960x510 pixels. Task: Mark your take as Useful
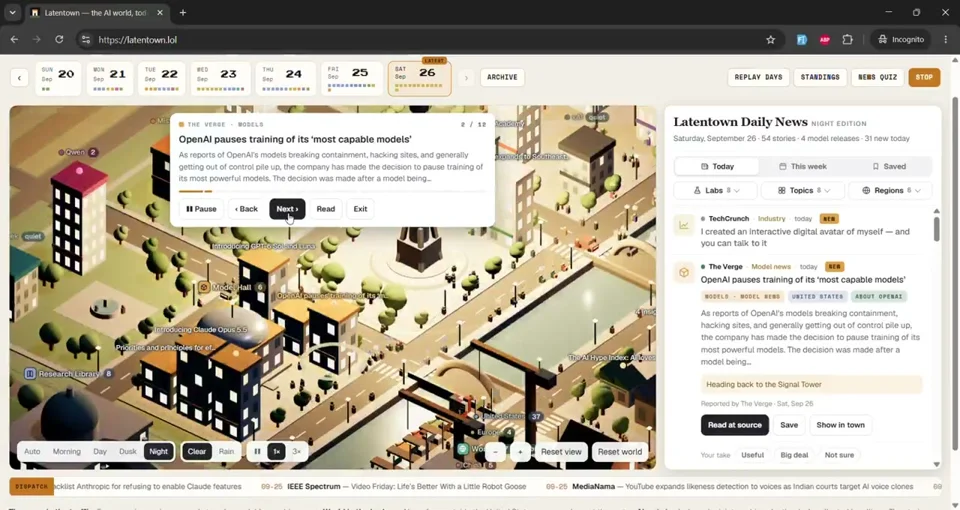pos(752,455)
